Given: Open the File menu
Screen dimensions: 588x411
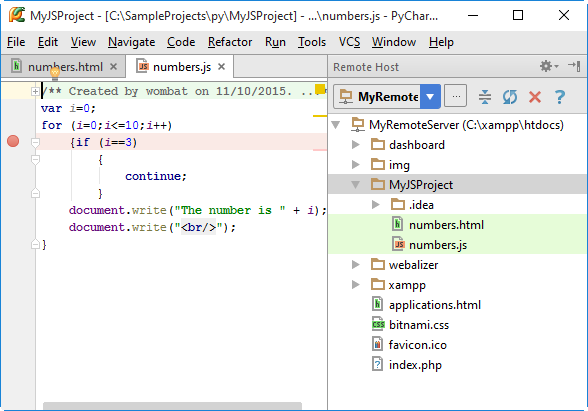Looking at the screenshot, I should (x=16, y=42).
